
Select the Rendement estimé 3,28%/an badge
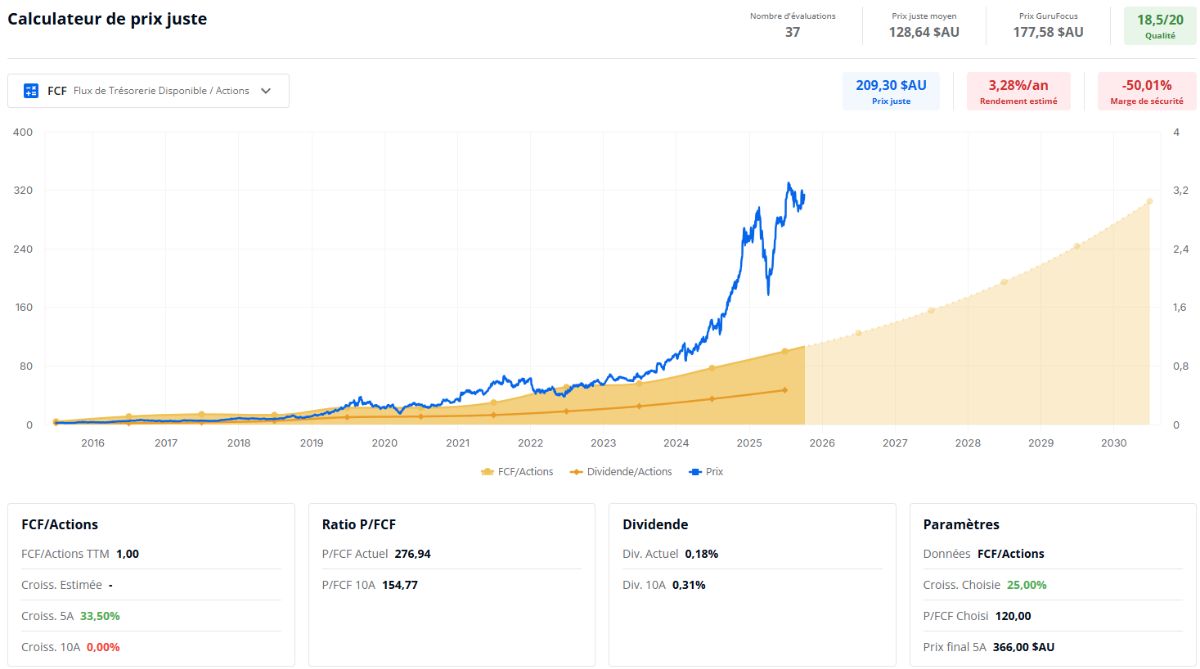pos(1018,91)
